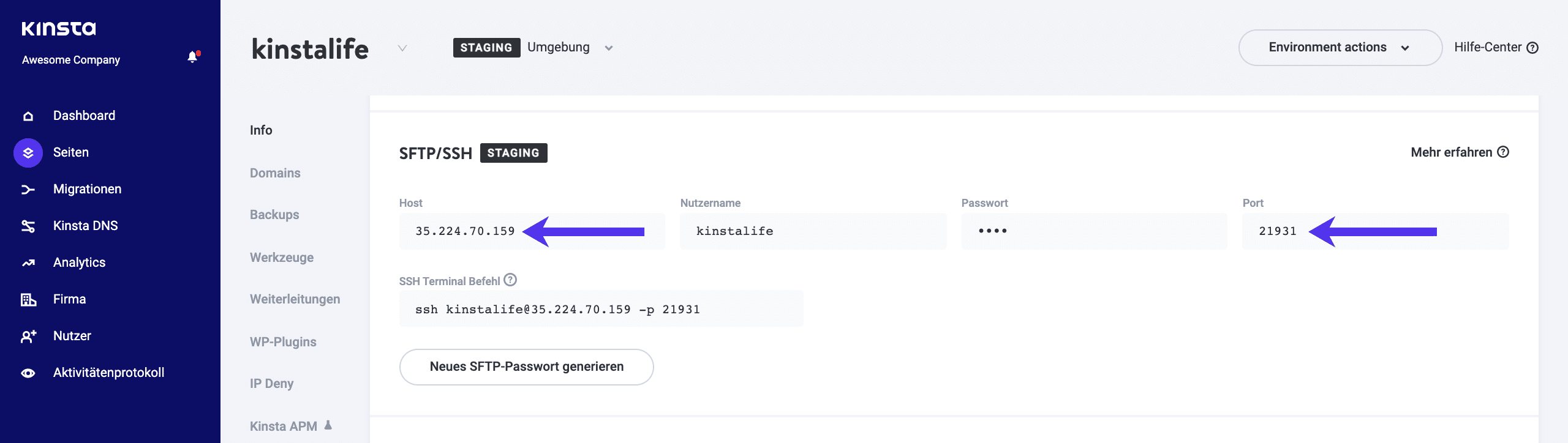
Task: Select the IP Deny tab
Action: pyautogui.click(x=271, y=384)
